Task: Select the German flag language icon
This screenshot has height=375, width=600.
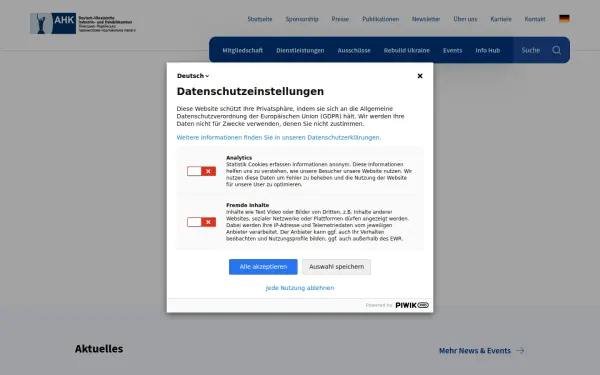Action: (564, 18)
